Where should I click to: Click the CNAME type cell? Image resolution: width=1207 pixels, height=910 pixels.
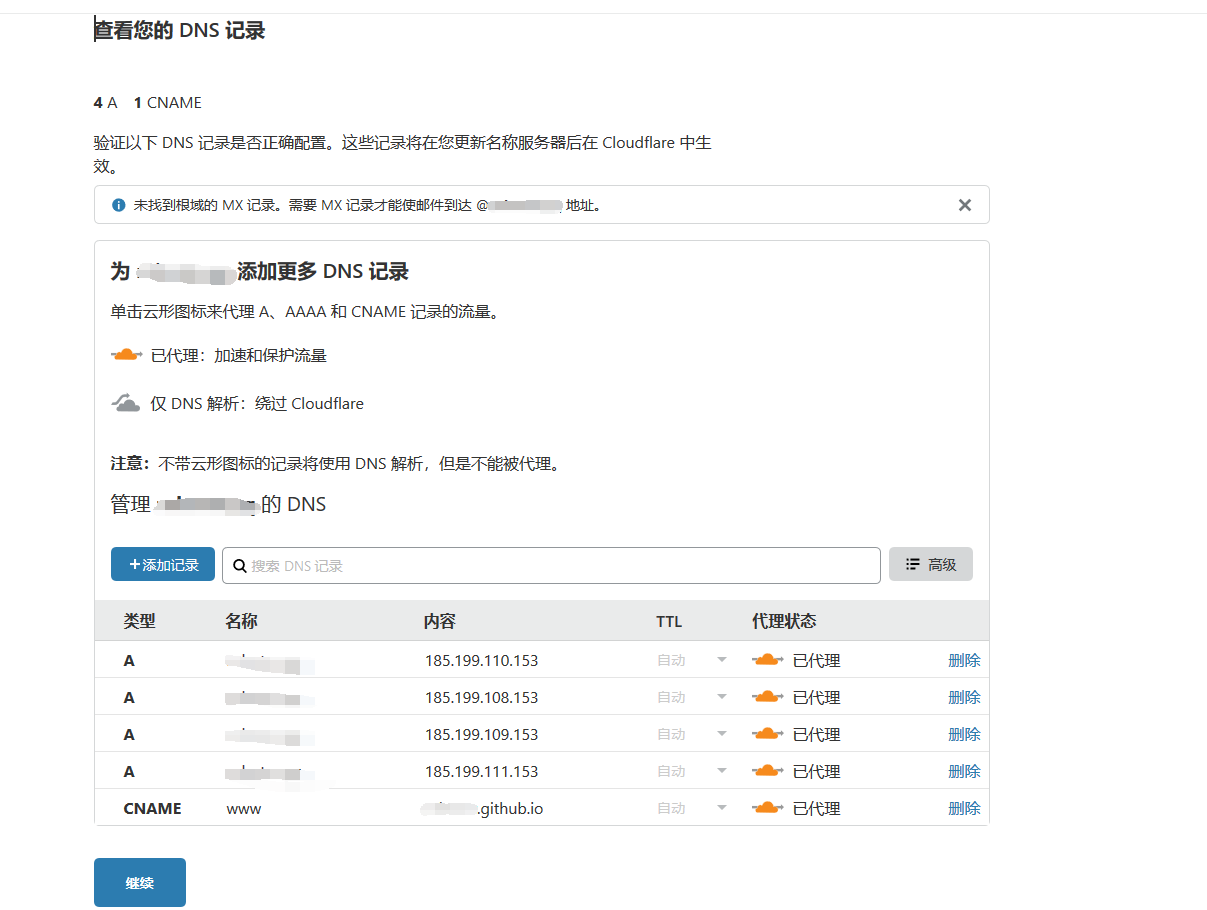pyautogui.click(x=153, y=808)
